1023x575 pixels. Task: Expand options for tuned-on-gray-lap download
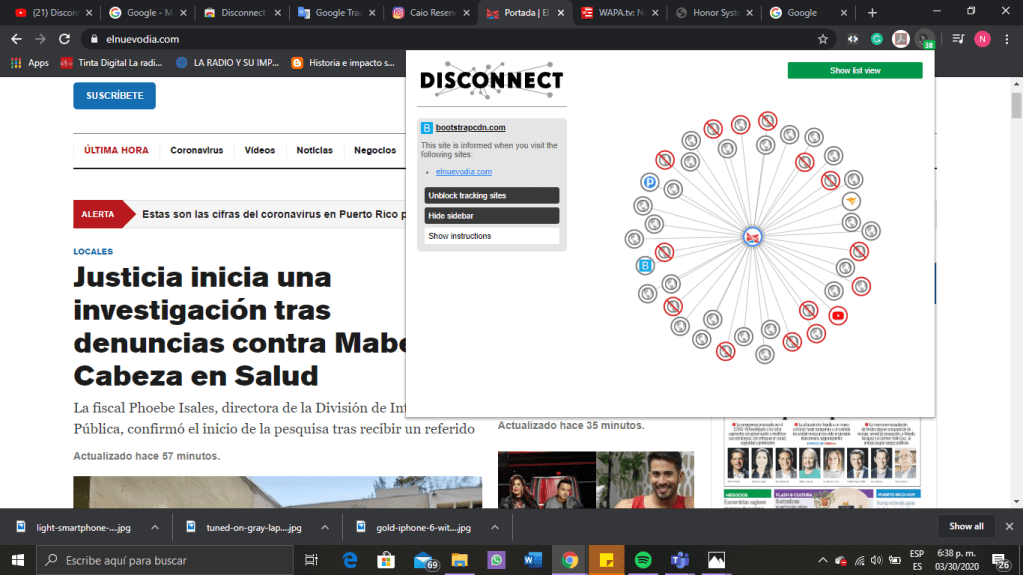[323, 527]
